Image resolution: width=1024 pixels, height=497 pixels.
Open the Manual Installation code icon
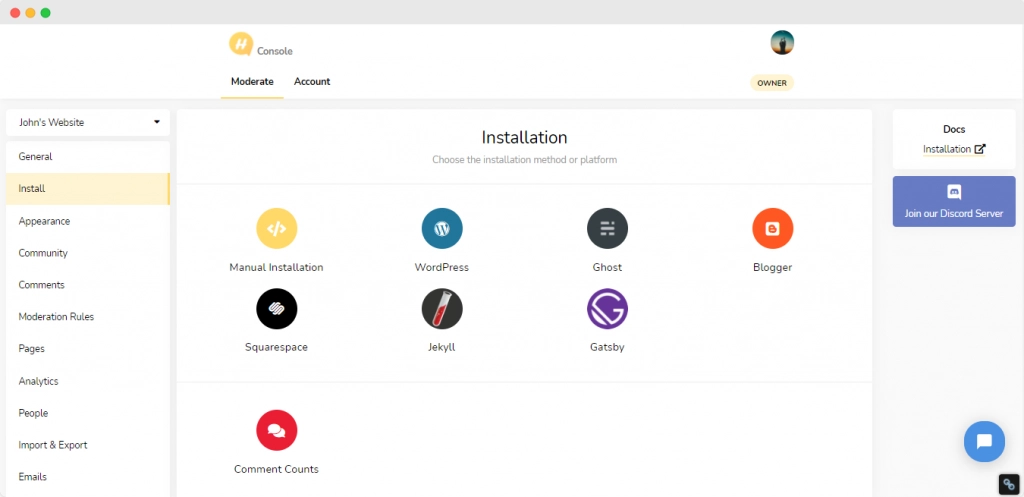click(x=276, y=229)
